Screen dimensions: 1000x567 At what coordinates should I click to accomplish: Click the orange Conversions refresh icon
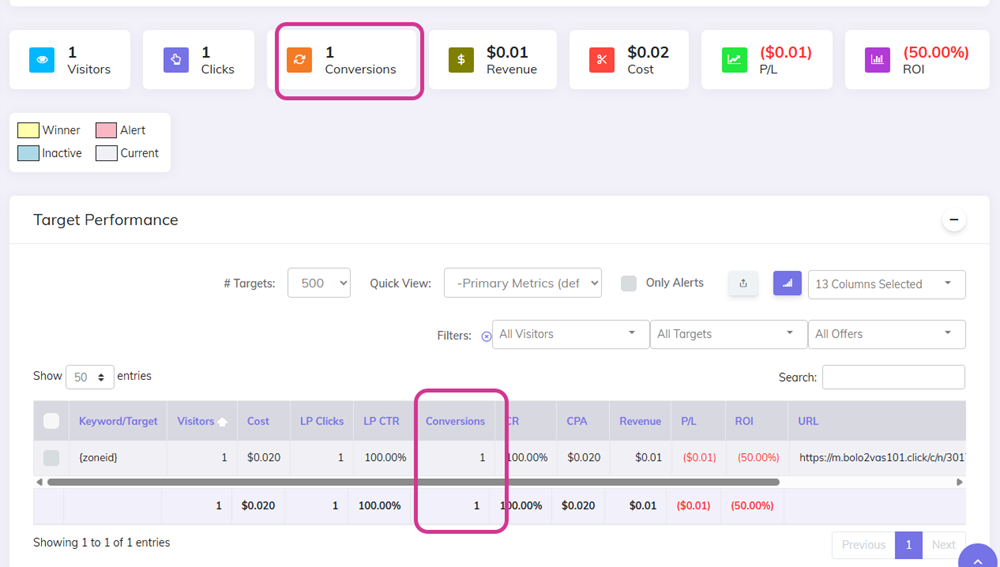click(x=299, y=60)
